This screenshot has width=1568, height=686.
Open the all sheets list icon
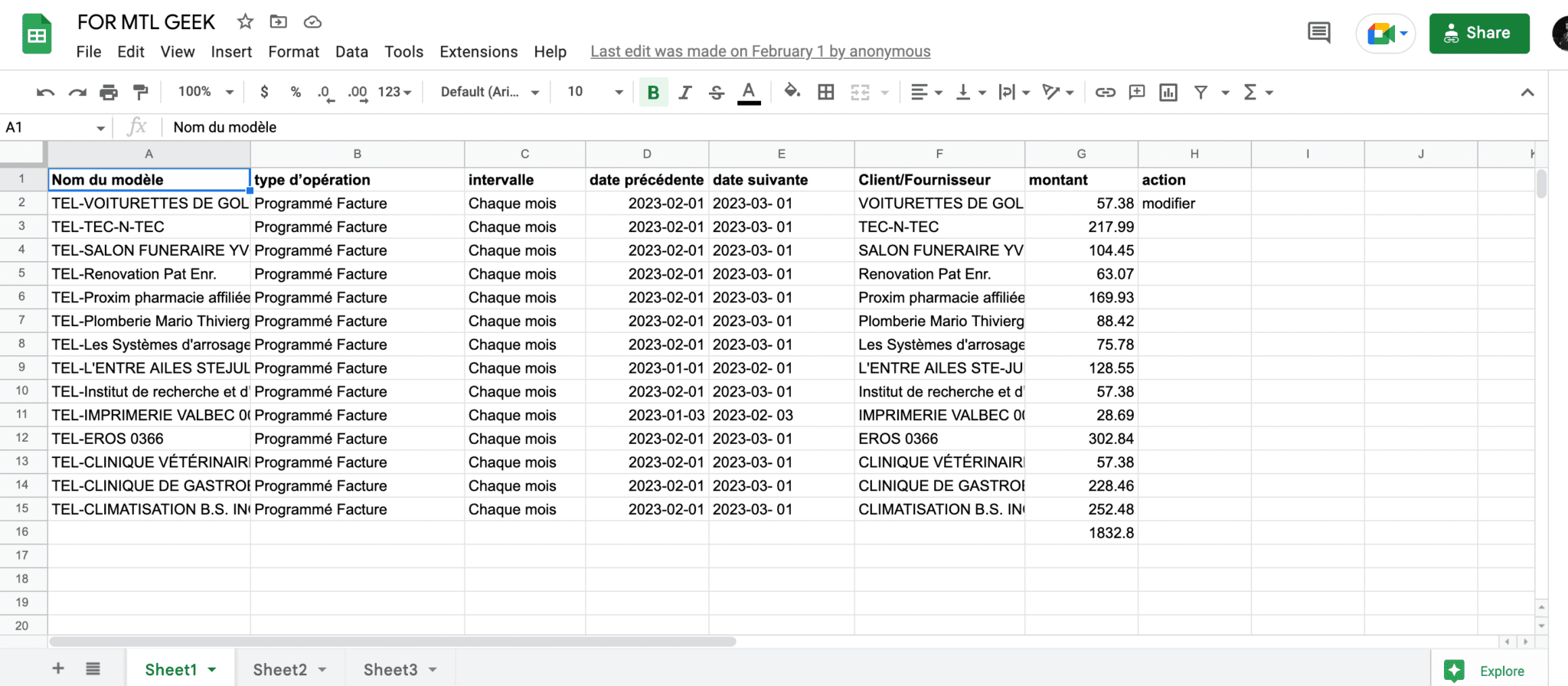pyautogui.click(x=93, y=668)
